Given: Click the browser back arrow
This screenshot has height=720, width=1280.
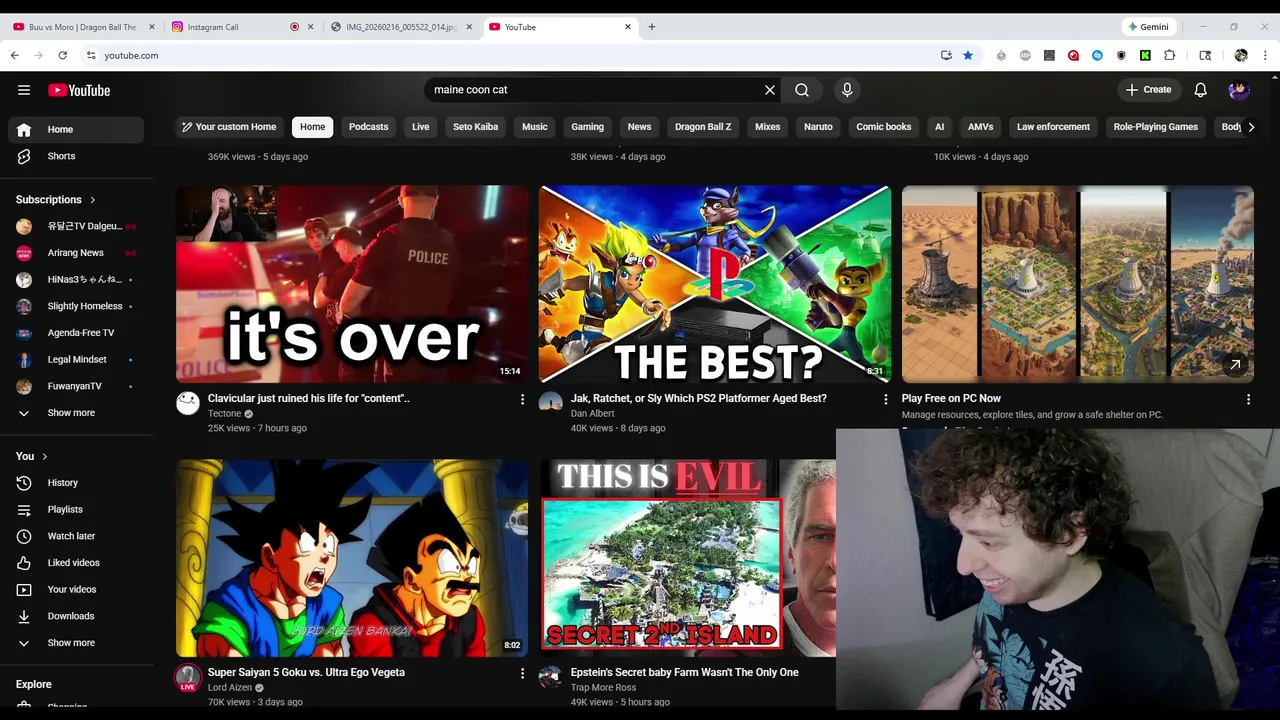Looking at the screenshot, I should (15, 55).
